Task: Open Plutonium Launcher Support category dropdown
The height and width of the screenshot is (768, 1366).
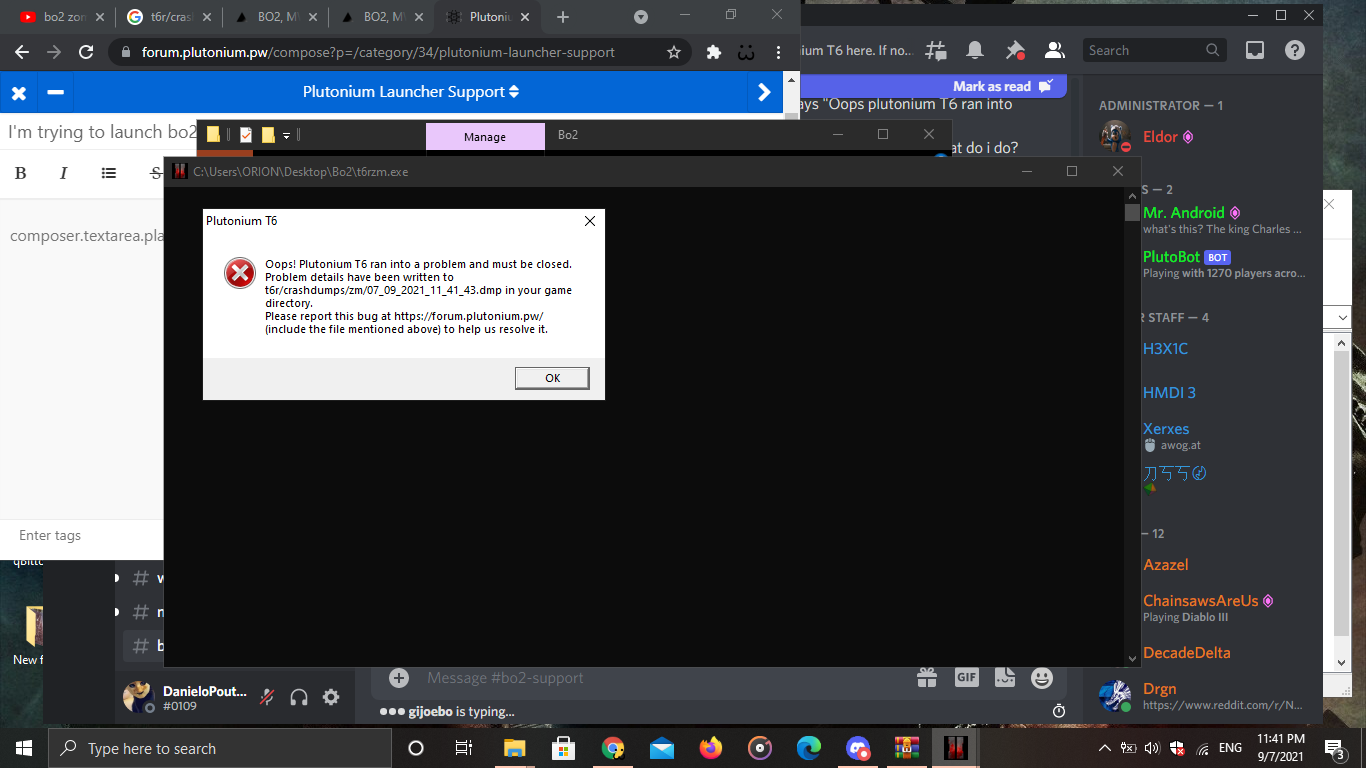Action: click(411, 92)
